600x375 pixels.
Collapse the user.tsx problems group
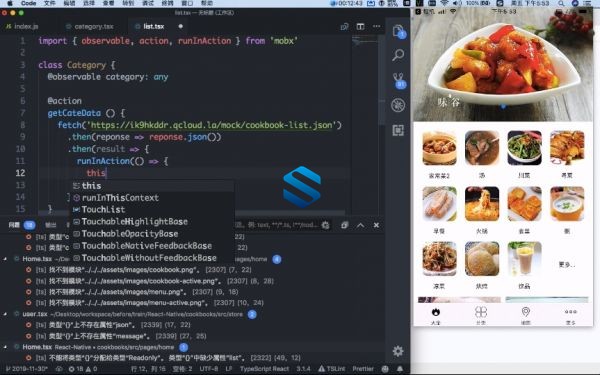5,314
